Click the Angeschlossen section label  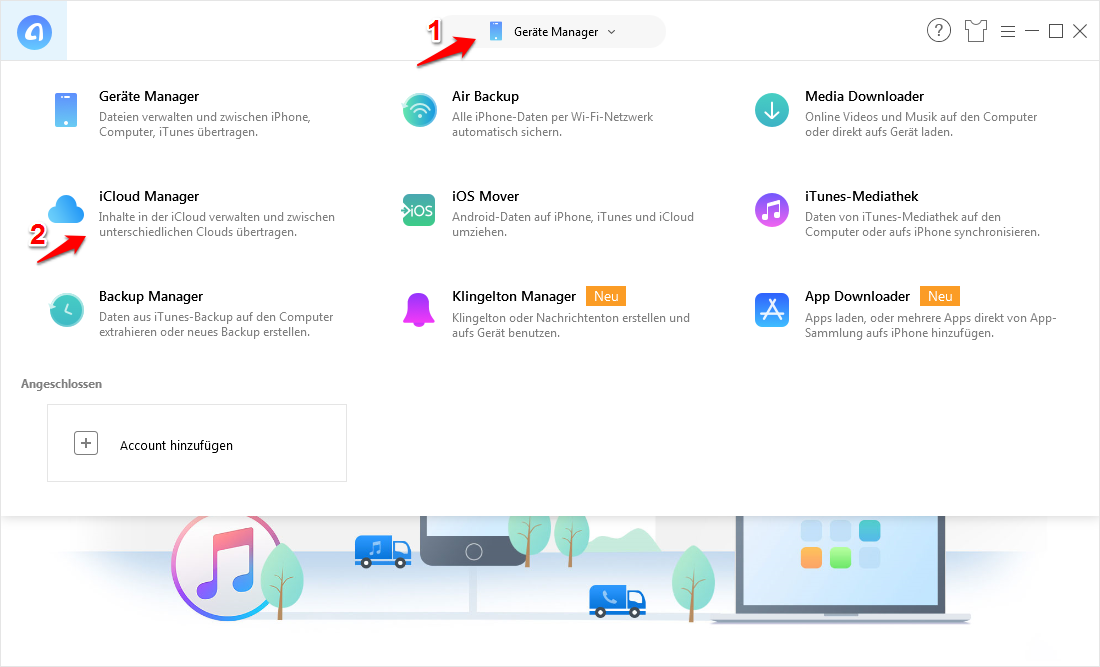point(62,384)
